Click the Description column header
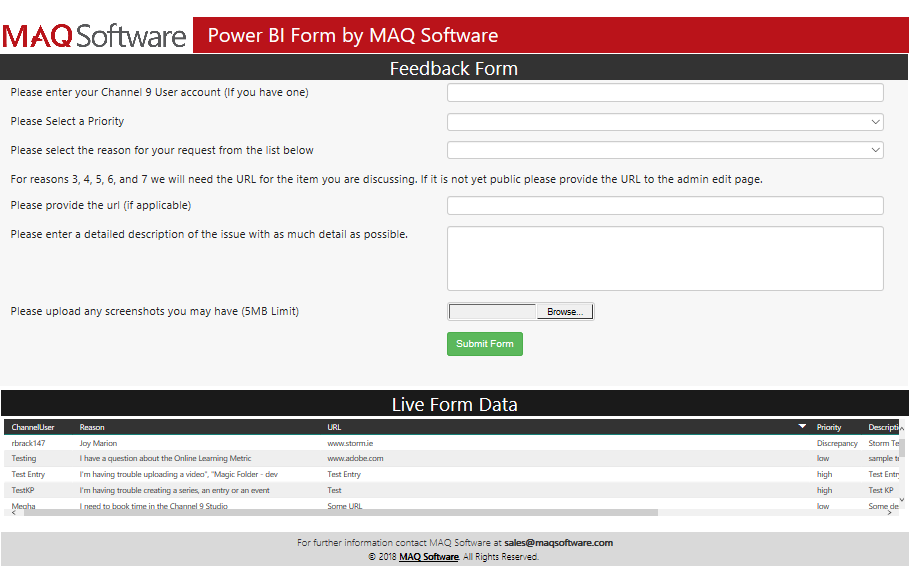The height and width of the screenshot is (566, 911). click(883, 427)
